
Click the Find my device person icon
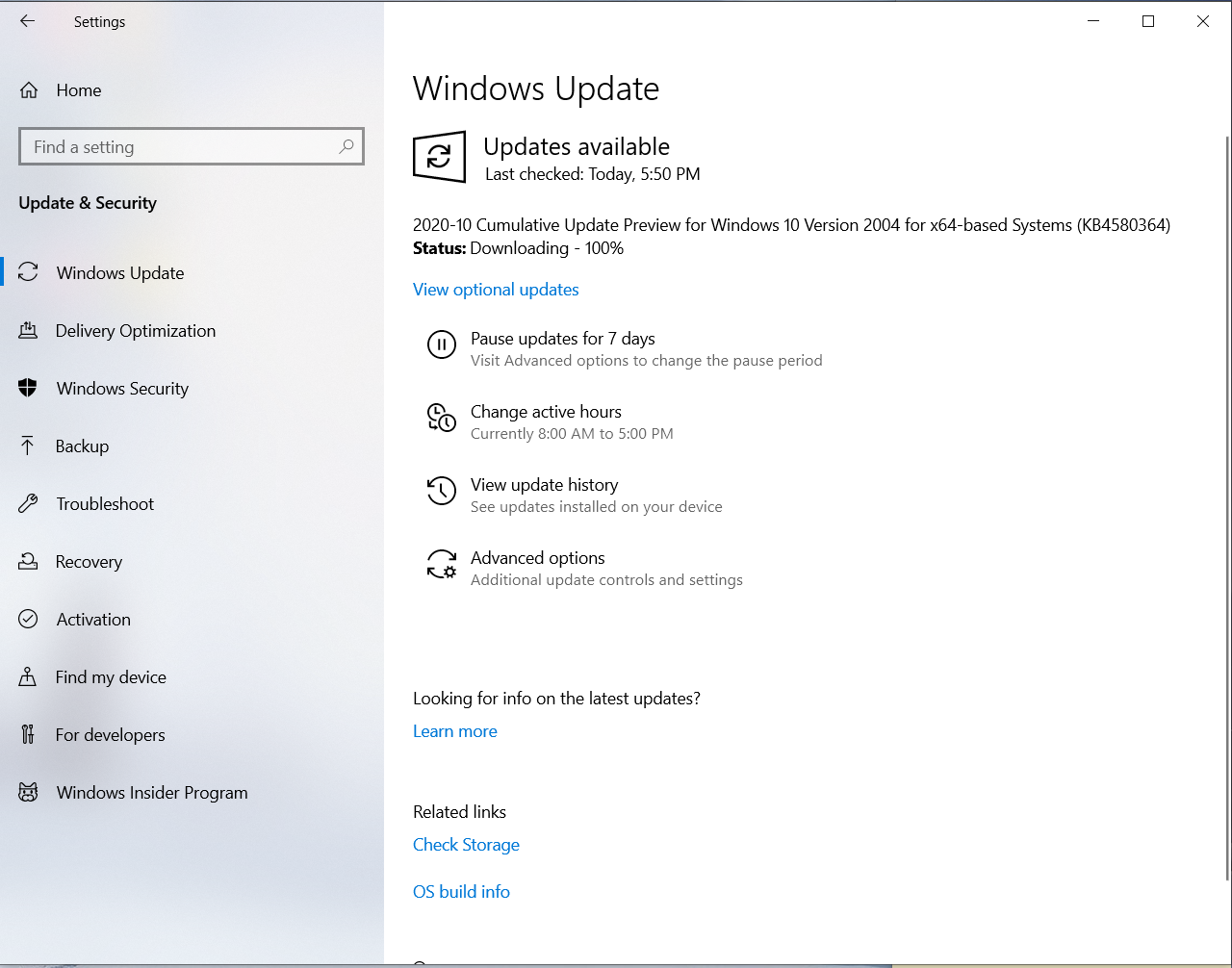28,676
